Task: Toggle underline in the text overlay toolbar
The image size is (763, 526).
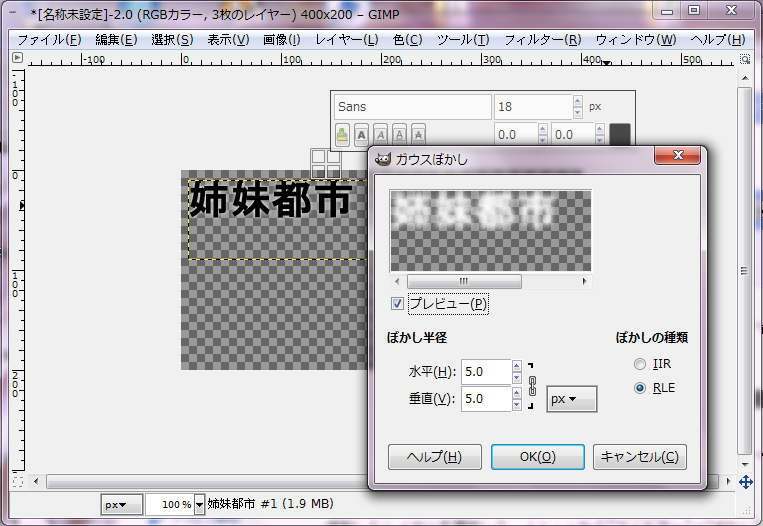Action: click(x=400, y=135)
